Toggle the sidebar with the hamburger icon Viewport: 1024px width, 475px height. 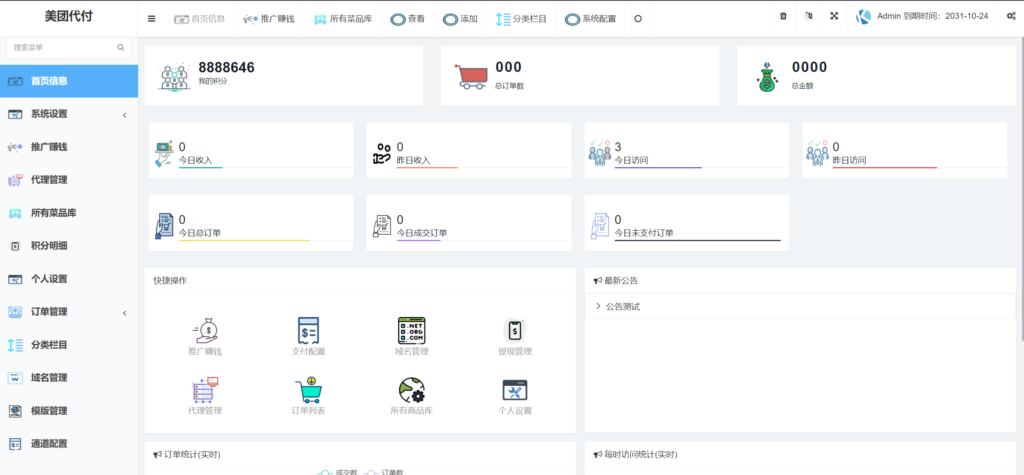click(x=151, y=18)
